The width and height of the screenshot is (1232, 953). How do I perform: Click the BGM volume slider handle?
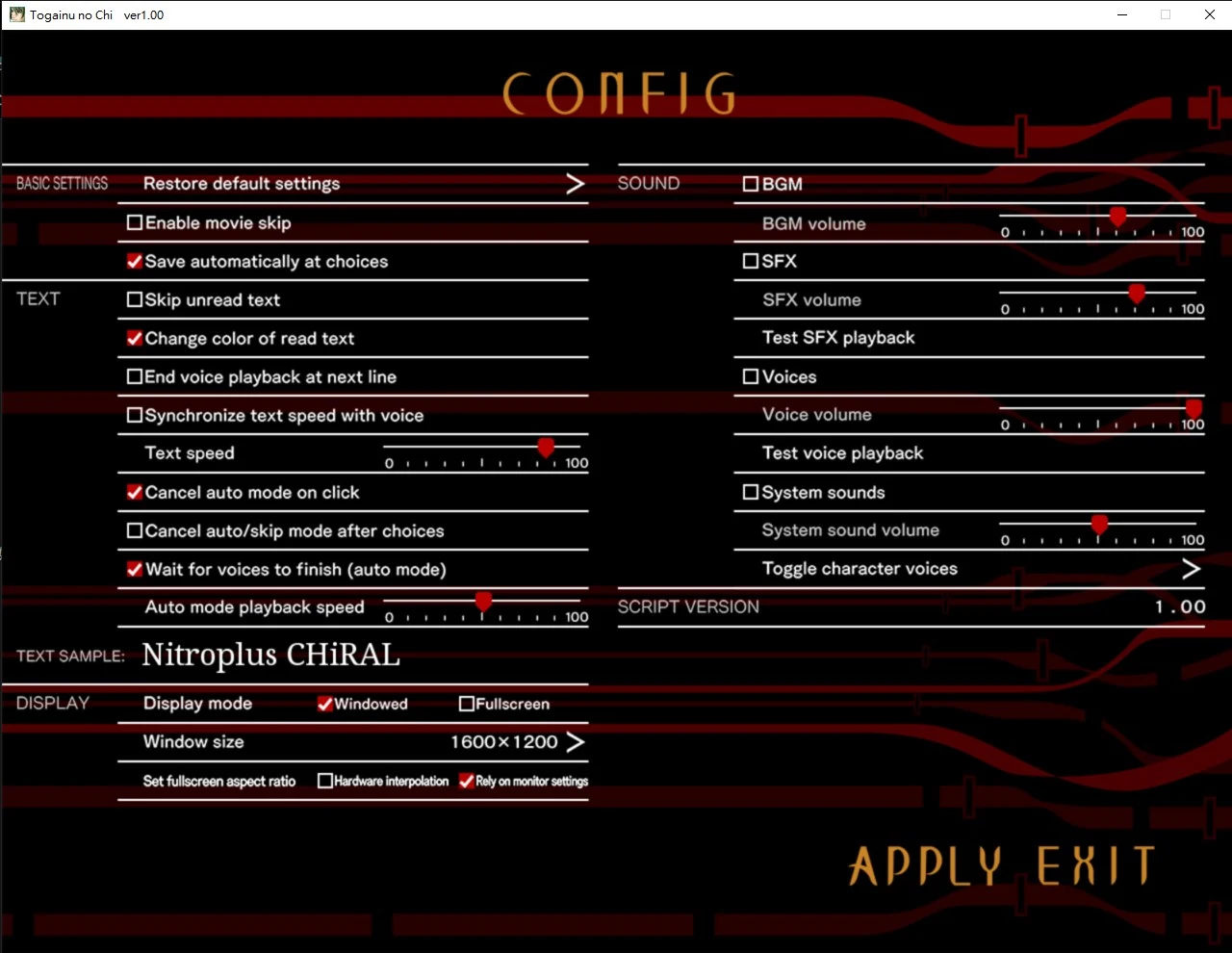tap(1117, 217)
